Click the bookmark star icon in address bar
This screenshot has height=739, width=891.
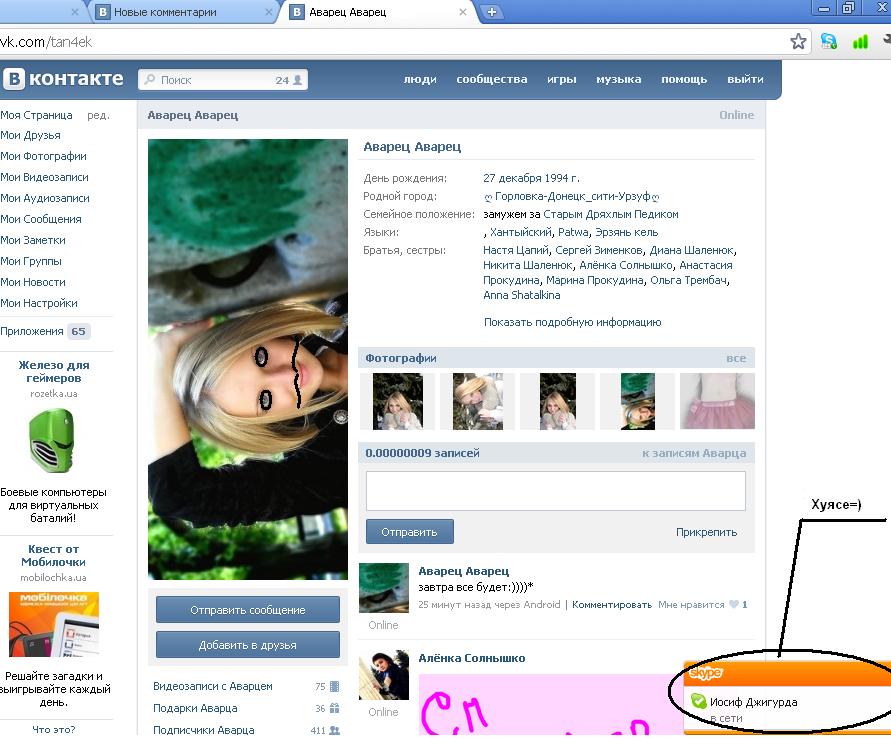(798, 41)
